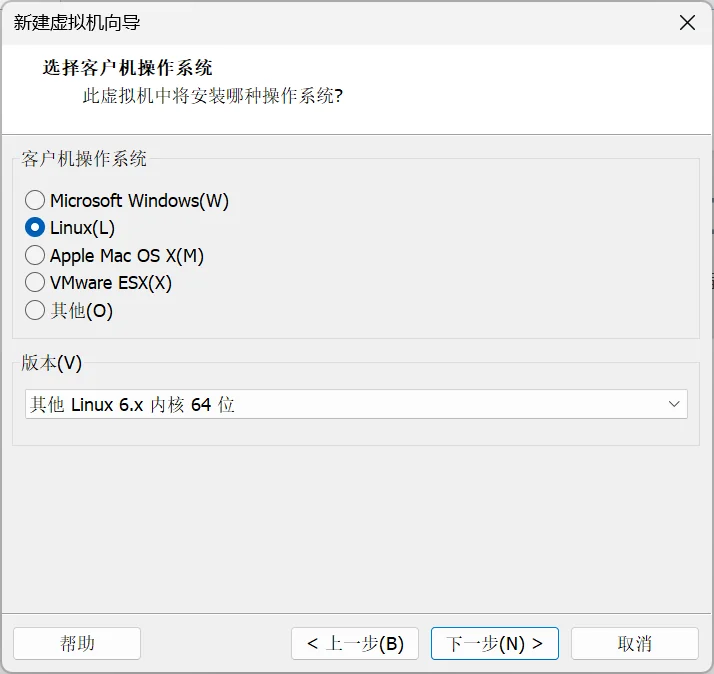Click the 'Microsoft Windows(W)' label text

point(139,200)
